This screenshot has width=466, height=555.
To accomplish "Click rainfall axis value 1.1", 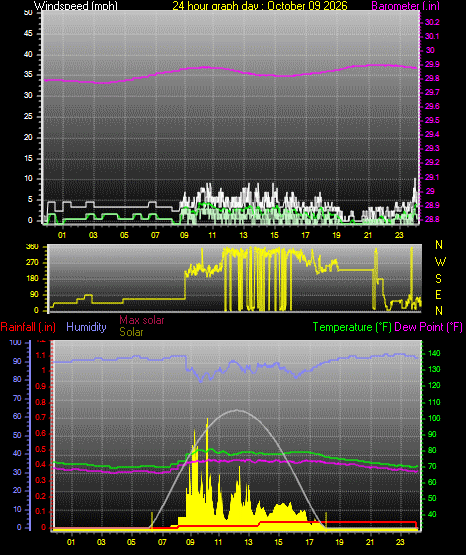I will (x=41, y=355).
